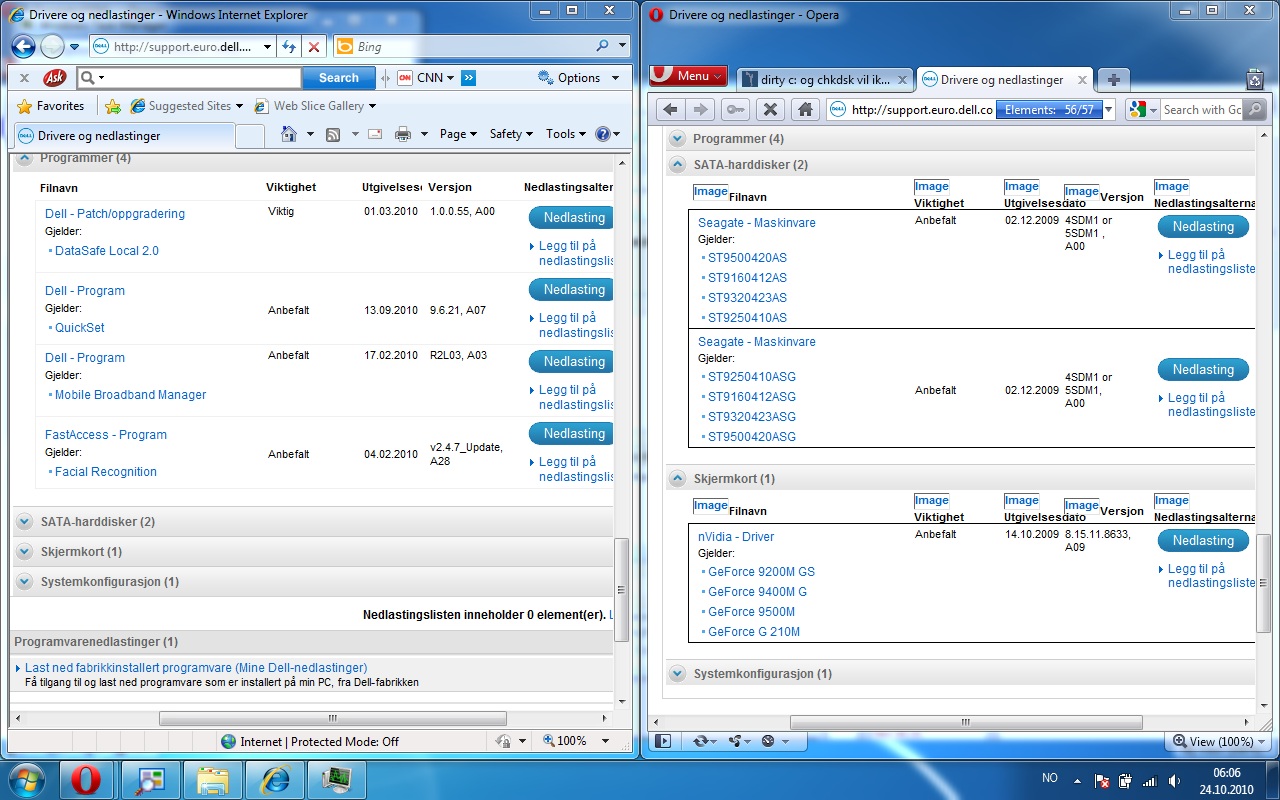Click Nedlasting button for QuickSet in IE

click(570, 289)
